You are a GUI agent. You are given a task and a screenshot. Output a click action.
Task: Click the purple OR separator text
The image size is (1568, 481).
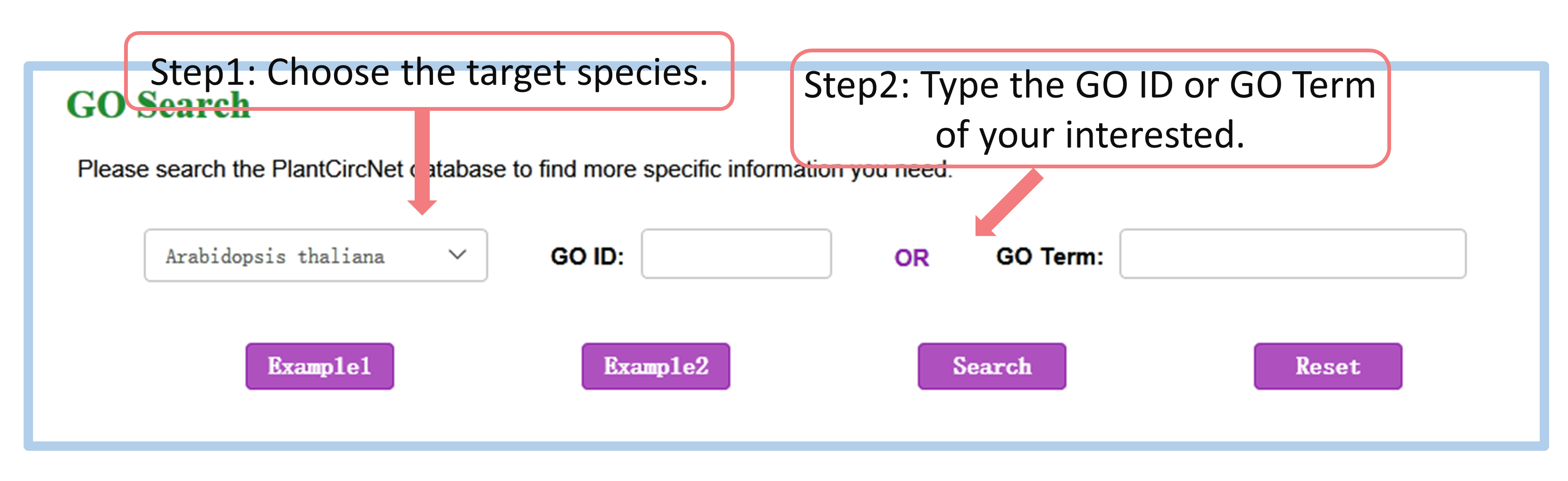[x=911, y=258]
